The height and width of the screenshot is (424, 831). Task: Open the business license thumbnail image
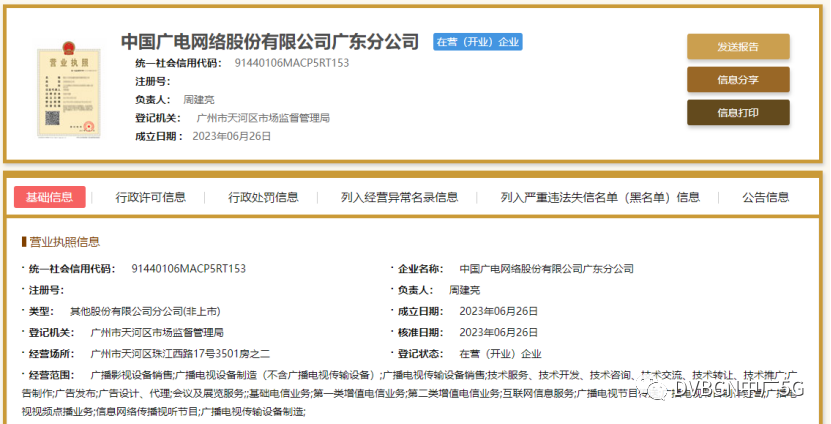pyautogui.click(x=69, y=90)
